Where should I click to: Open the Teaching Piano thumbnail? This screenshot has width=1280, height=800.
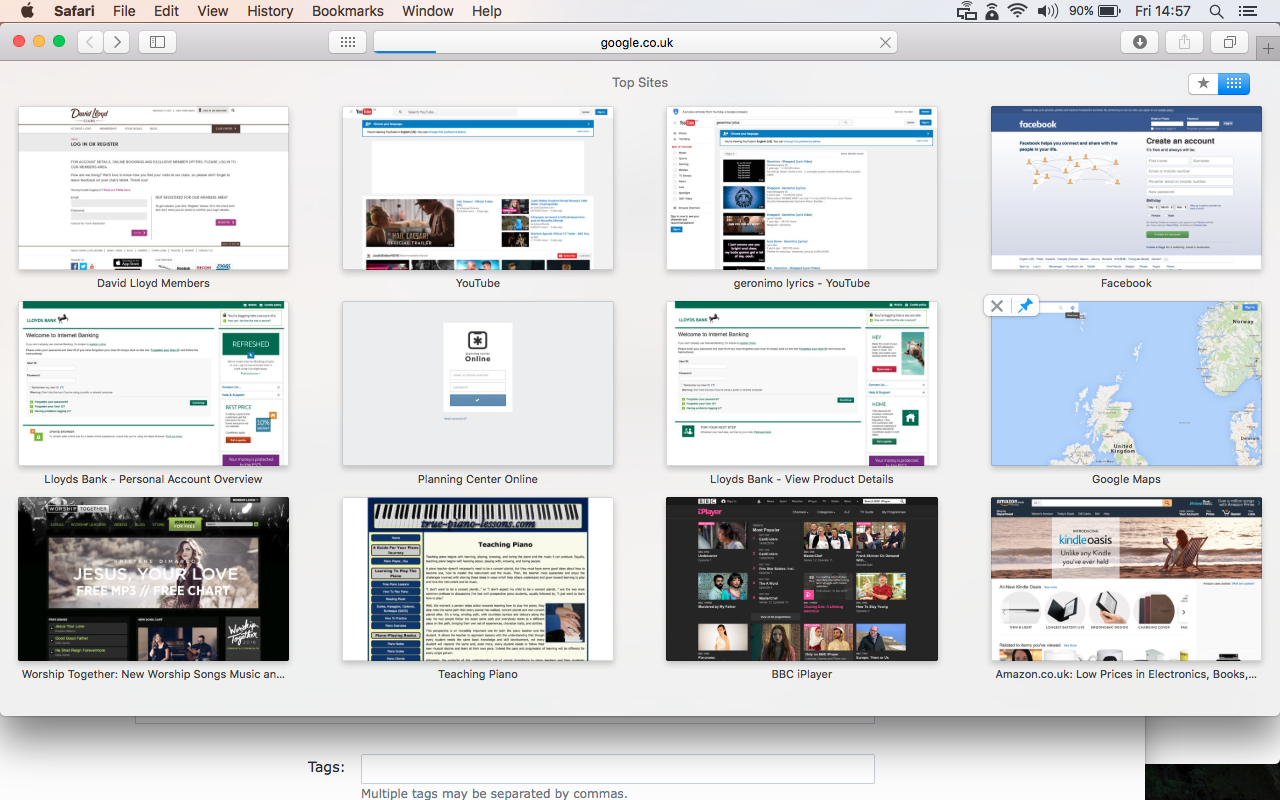[x=478, y=579]
